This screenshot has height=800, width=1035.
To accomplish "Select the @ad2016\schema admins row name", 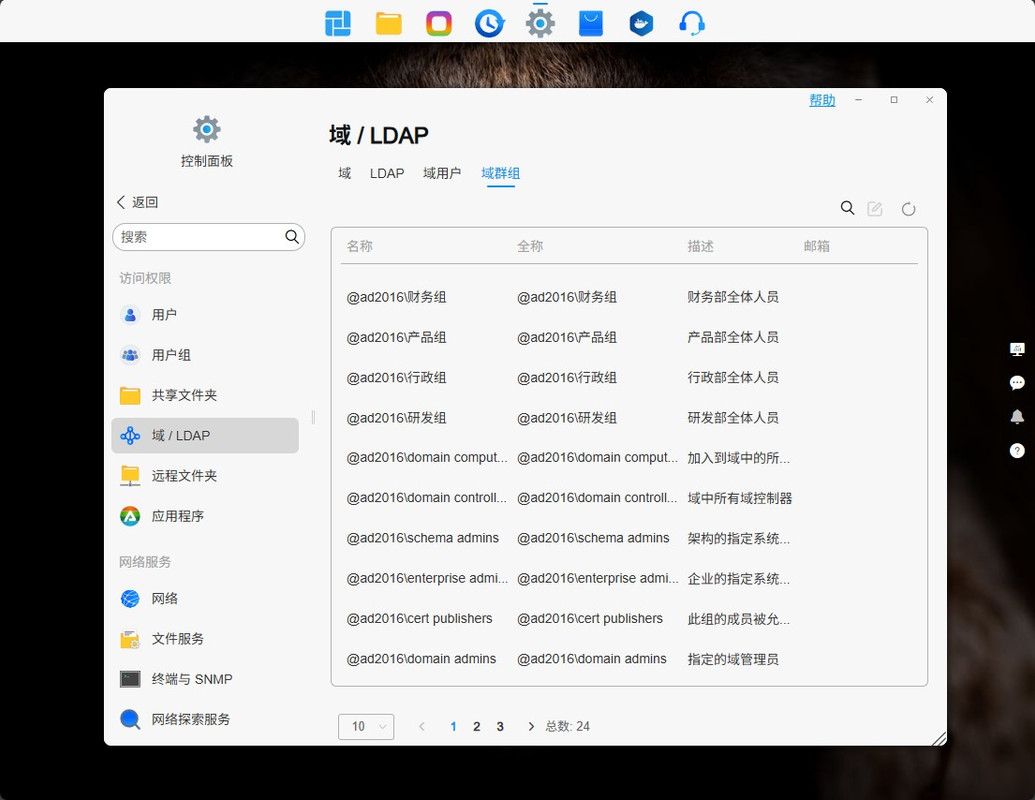I will (x=422, y=538).
